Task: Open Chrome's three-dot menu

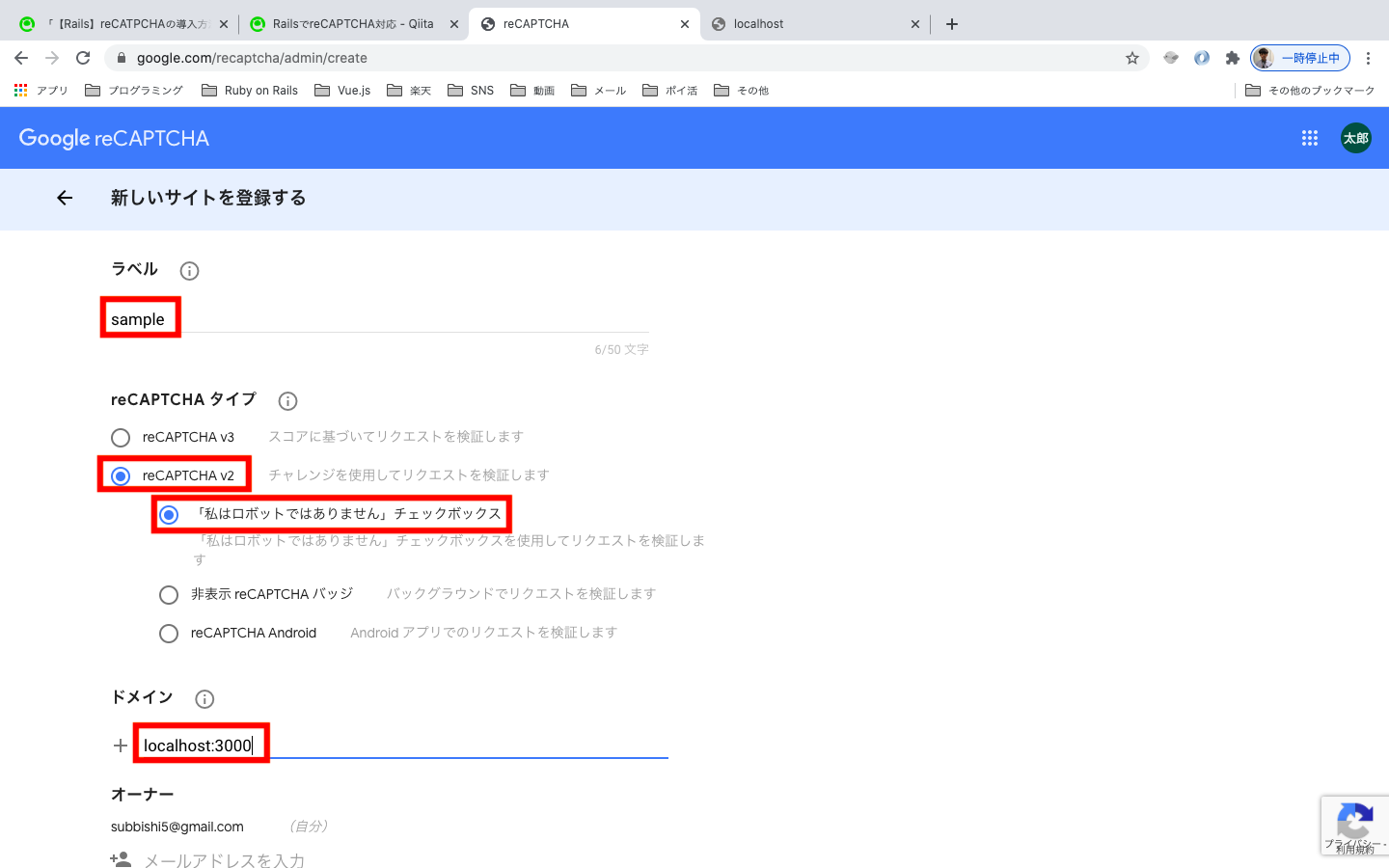Action: (1368, 58)
